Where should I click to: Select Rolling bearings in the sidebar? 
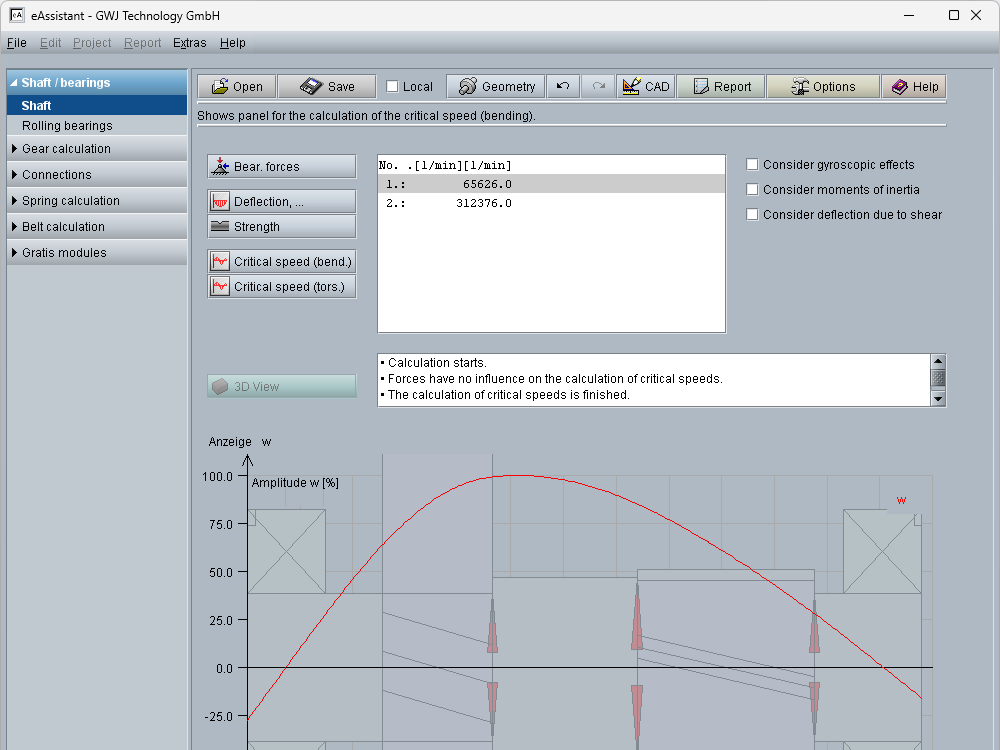pyautogui.click(x=67, y=126)
